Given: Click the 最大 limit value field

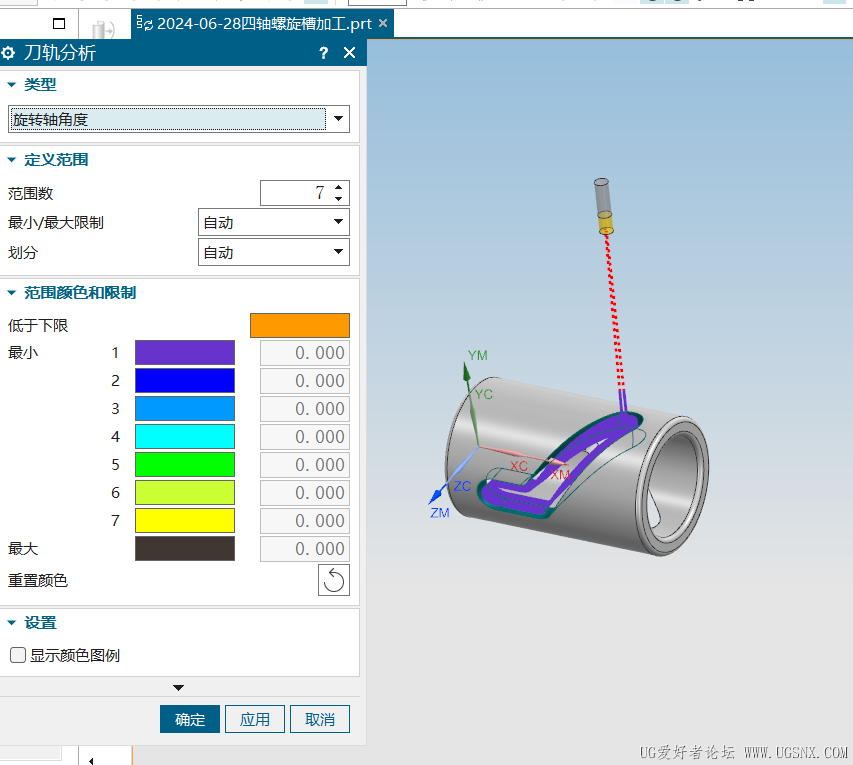Looking at the screenshot, I should coord(305,548).
